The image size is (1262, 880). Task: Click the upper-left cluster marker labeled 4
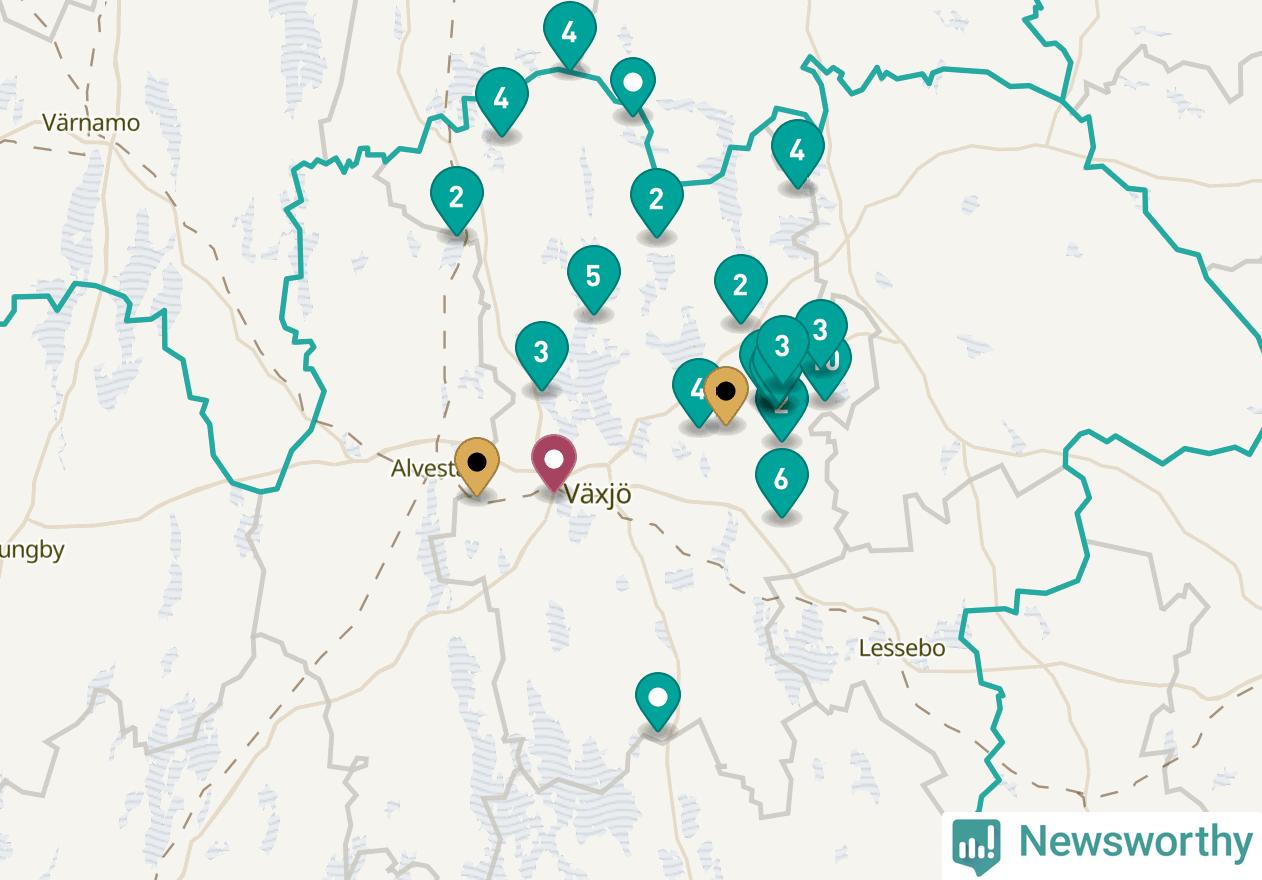(x=502, y=100)
